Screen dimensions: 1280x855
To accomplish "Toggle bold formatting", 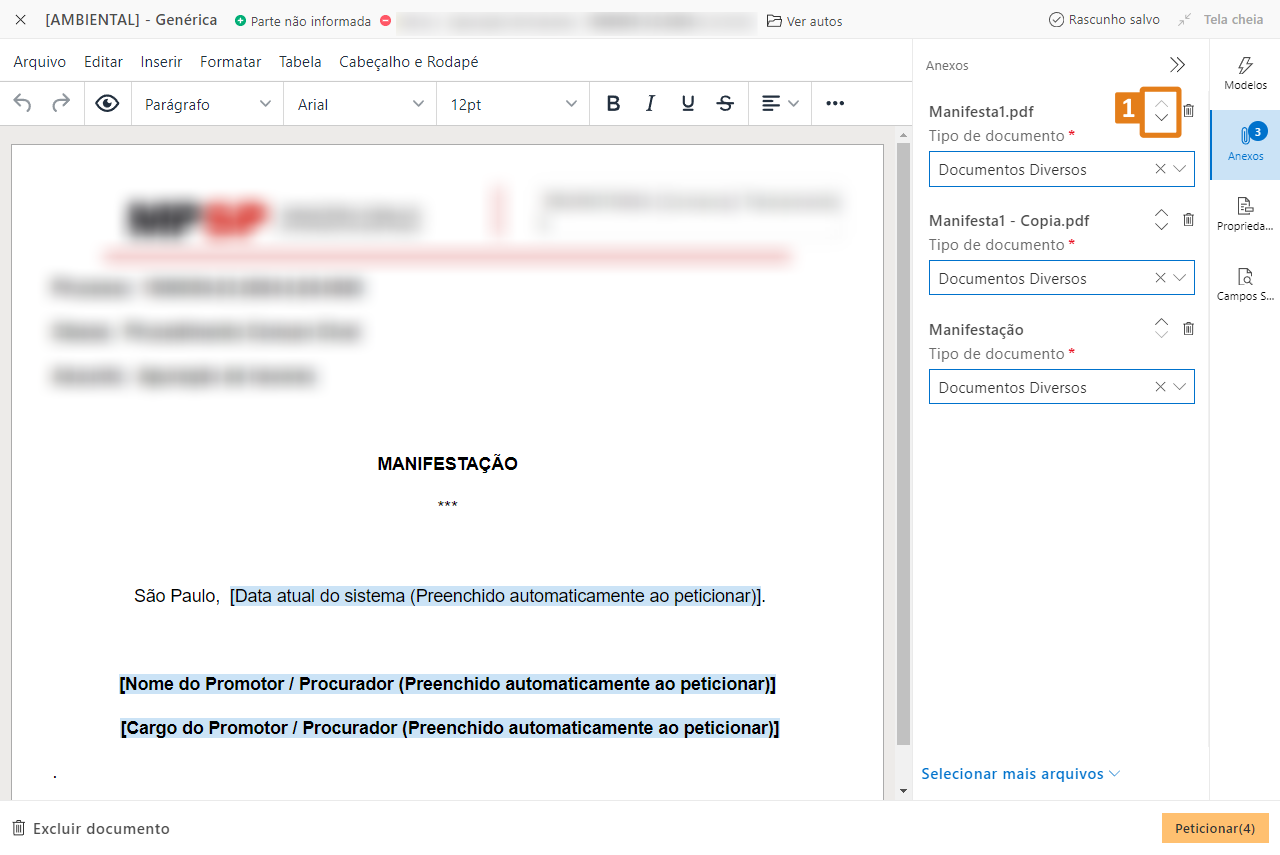I will click(x=613, y=104).
